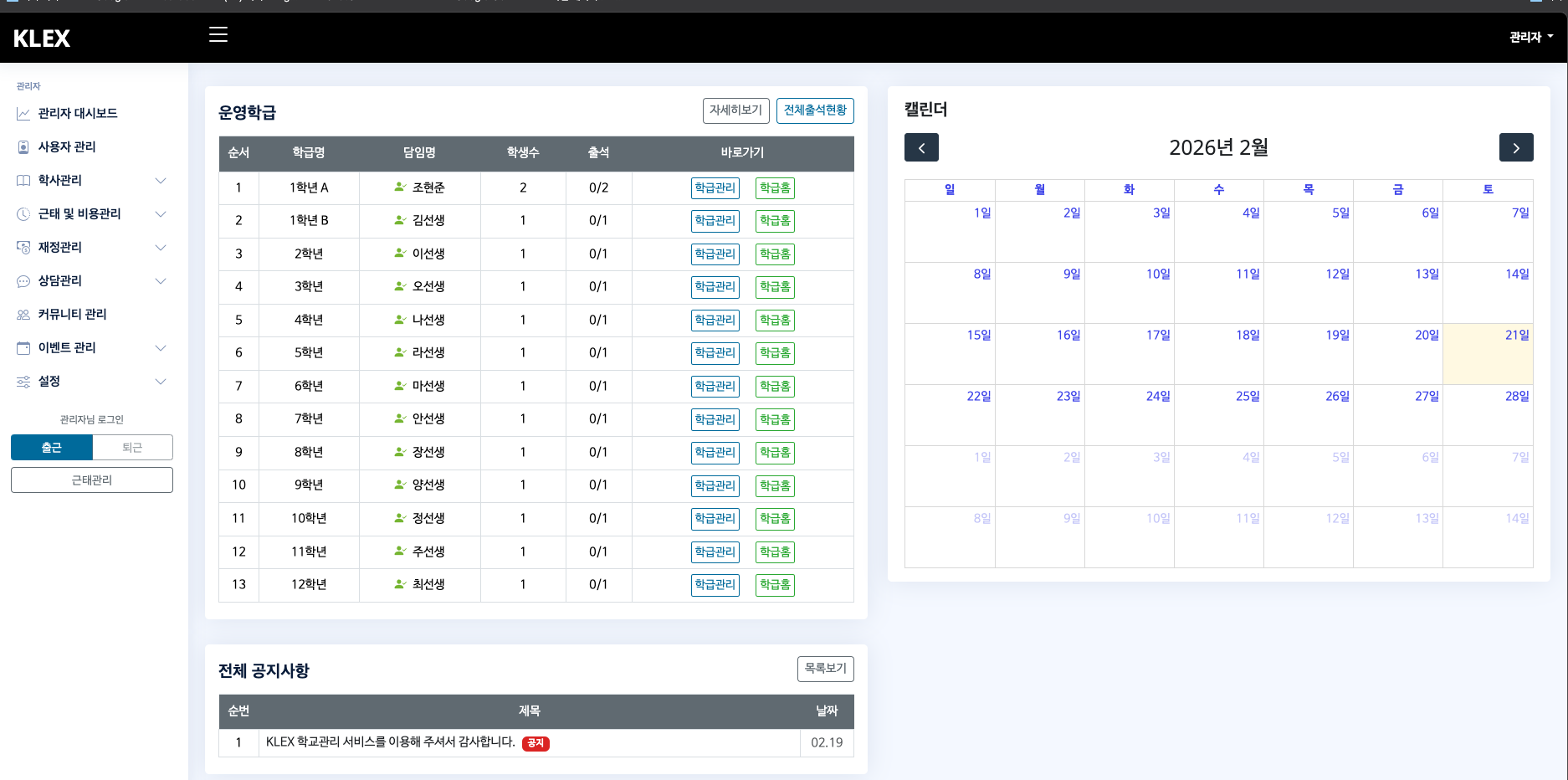Click the 커뮤니티 관리 people icon
1568x780 pixels.
(x=23, y=315)
